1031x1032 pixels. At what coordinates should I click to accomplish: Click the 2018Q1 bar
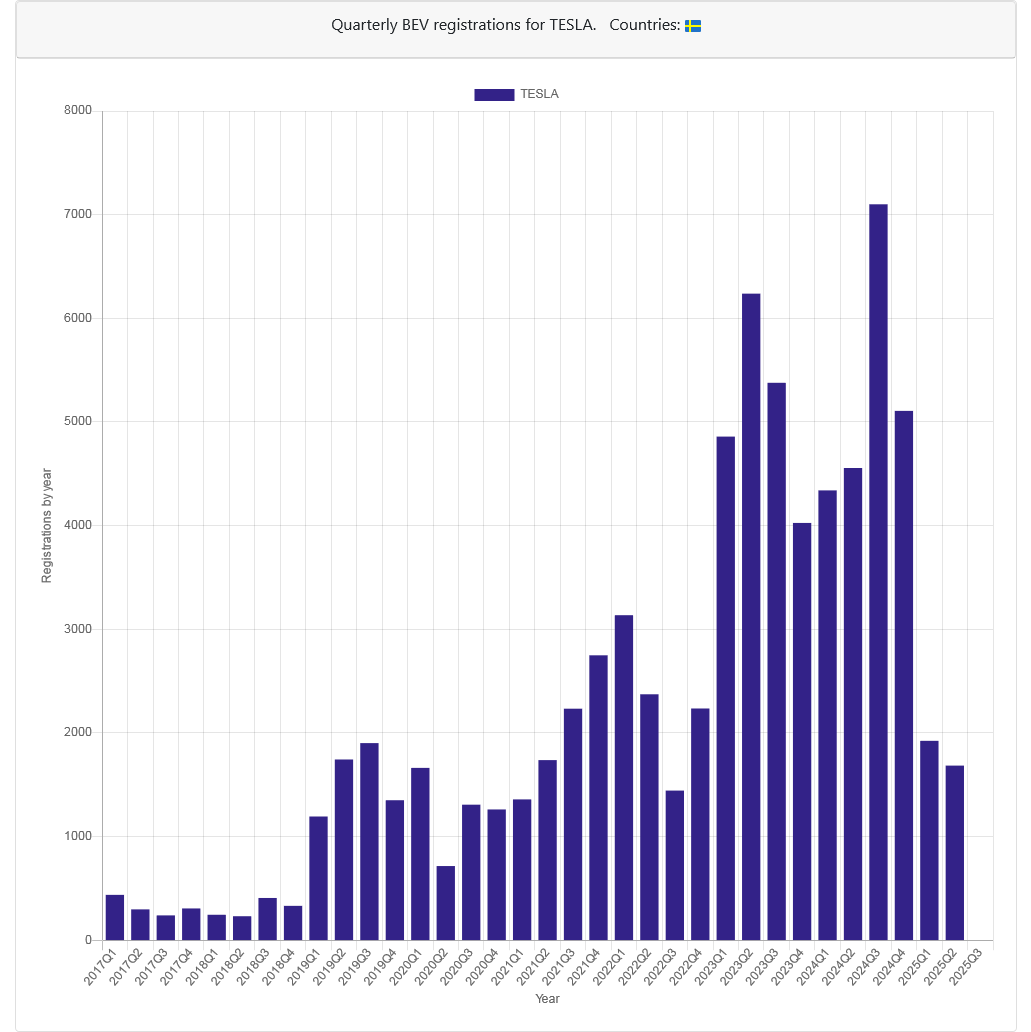(217, 927)
